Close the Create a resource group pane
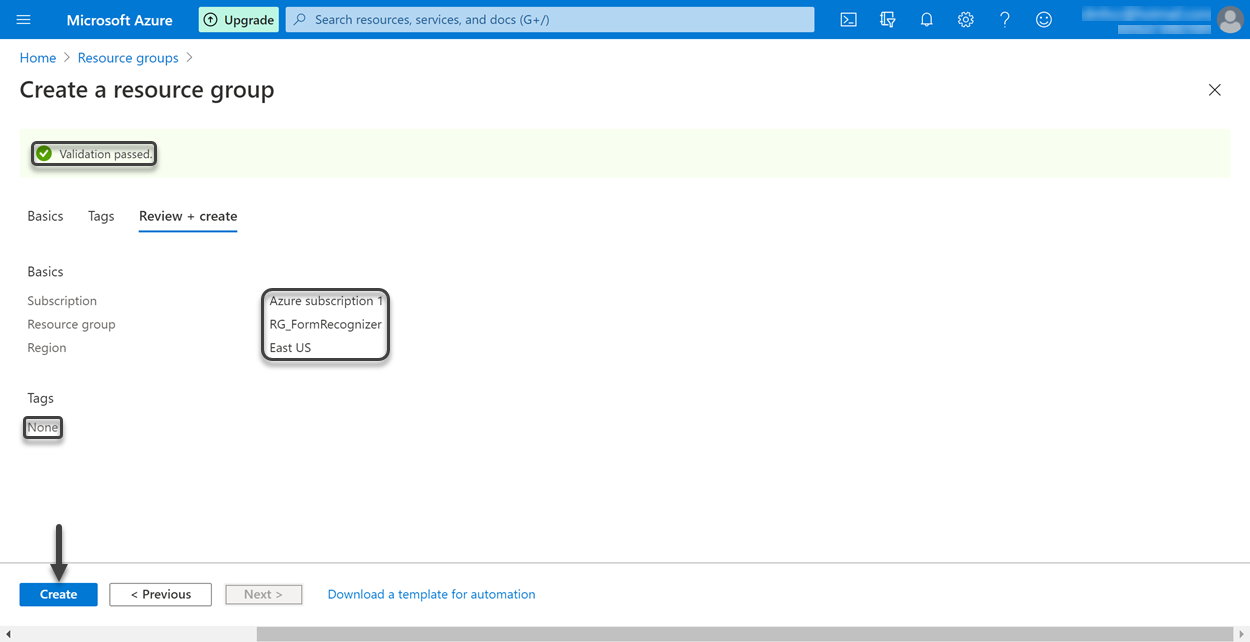Viewport: 1250px width, 642px height. coord(1215,90)
